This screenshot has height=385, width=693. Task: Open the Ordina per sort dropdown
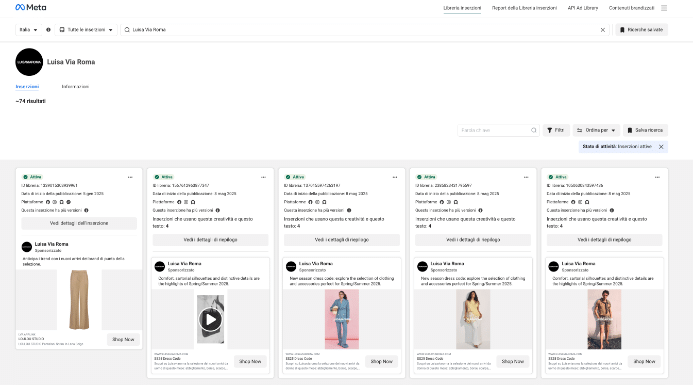point(596,130)
